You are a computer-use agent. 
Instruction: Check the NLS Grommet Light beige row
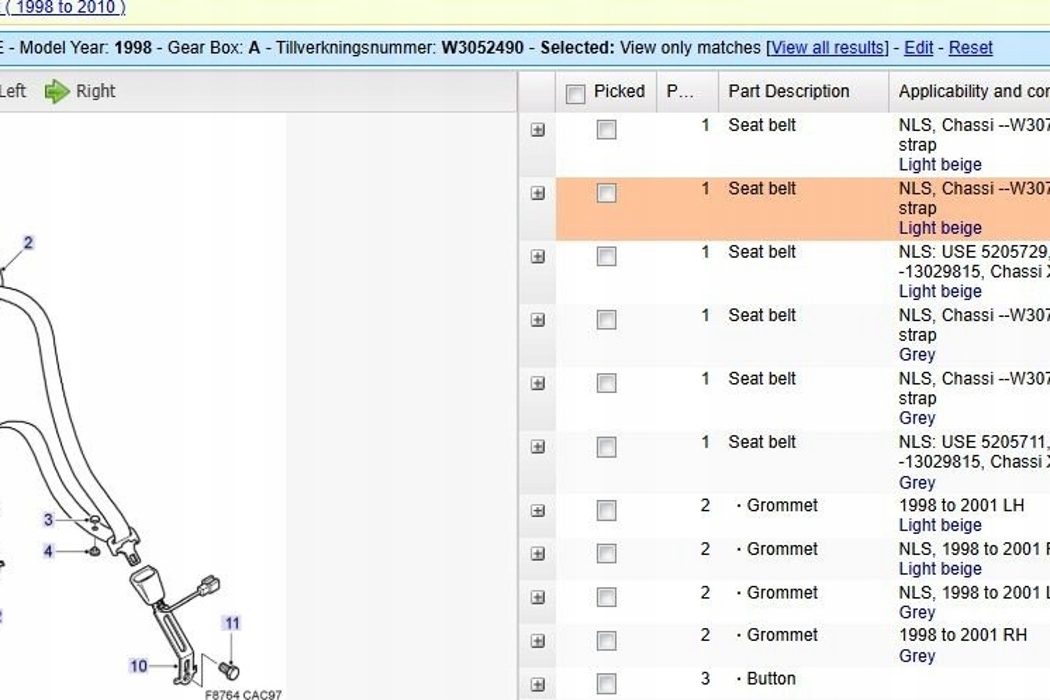tap(607, 554)
